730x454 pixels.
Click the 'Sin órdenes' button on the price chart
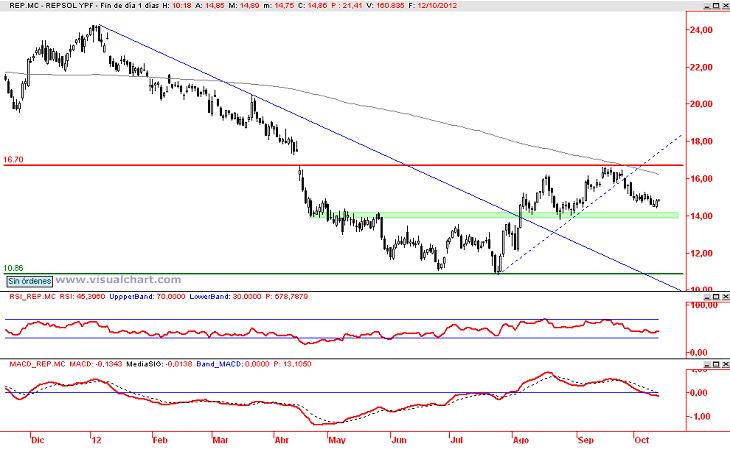coord(30,281)
